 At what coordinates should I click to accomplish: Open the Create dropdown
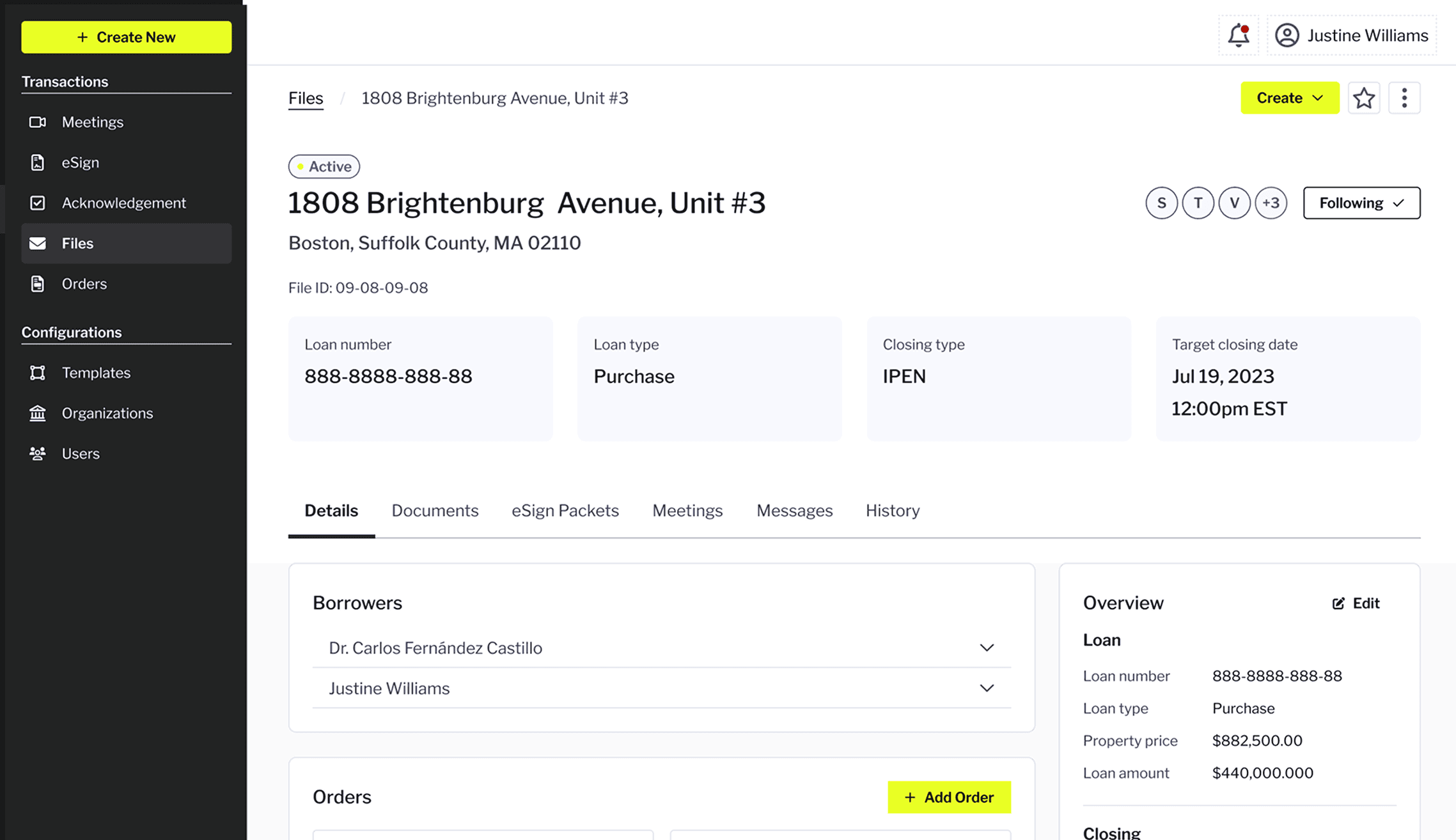[x=1289, y=98]
